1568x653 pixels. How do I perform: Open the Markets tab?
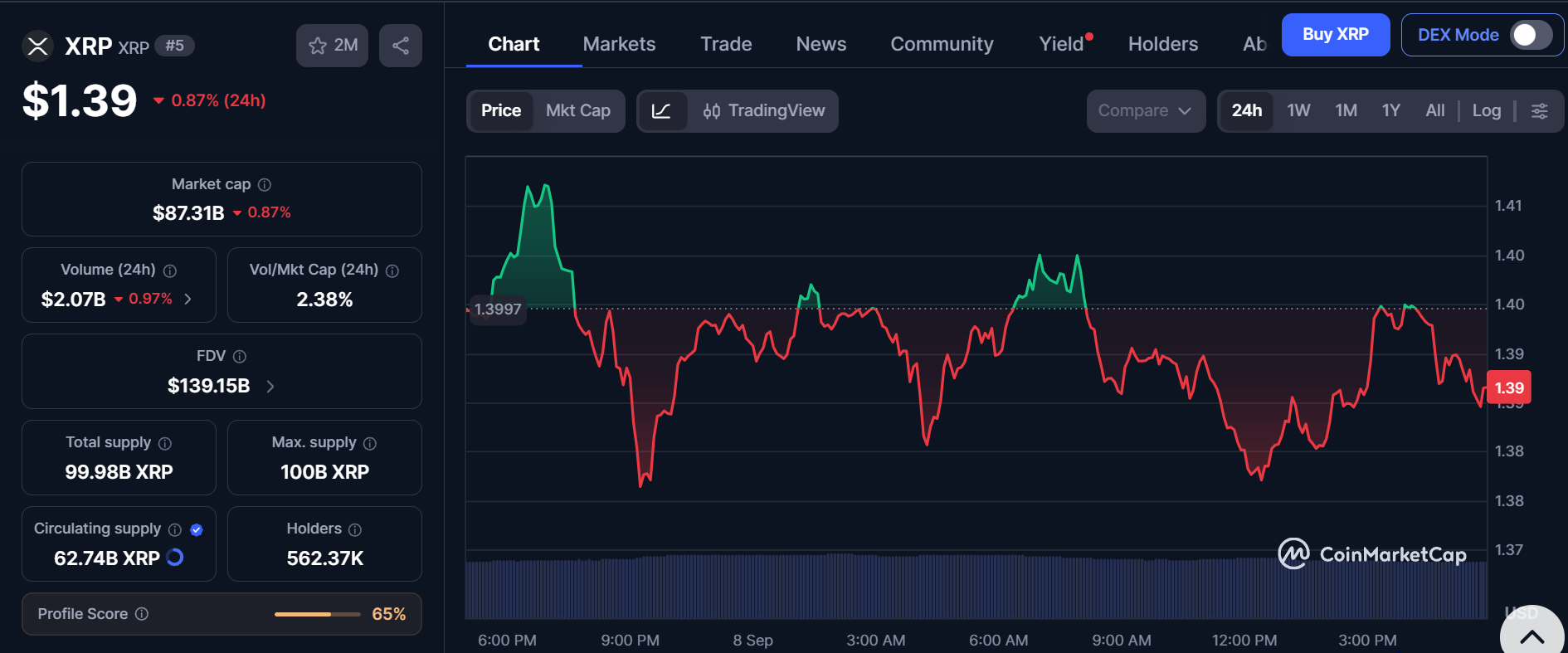(x=619, y=44)
